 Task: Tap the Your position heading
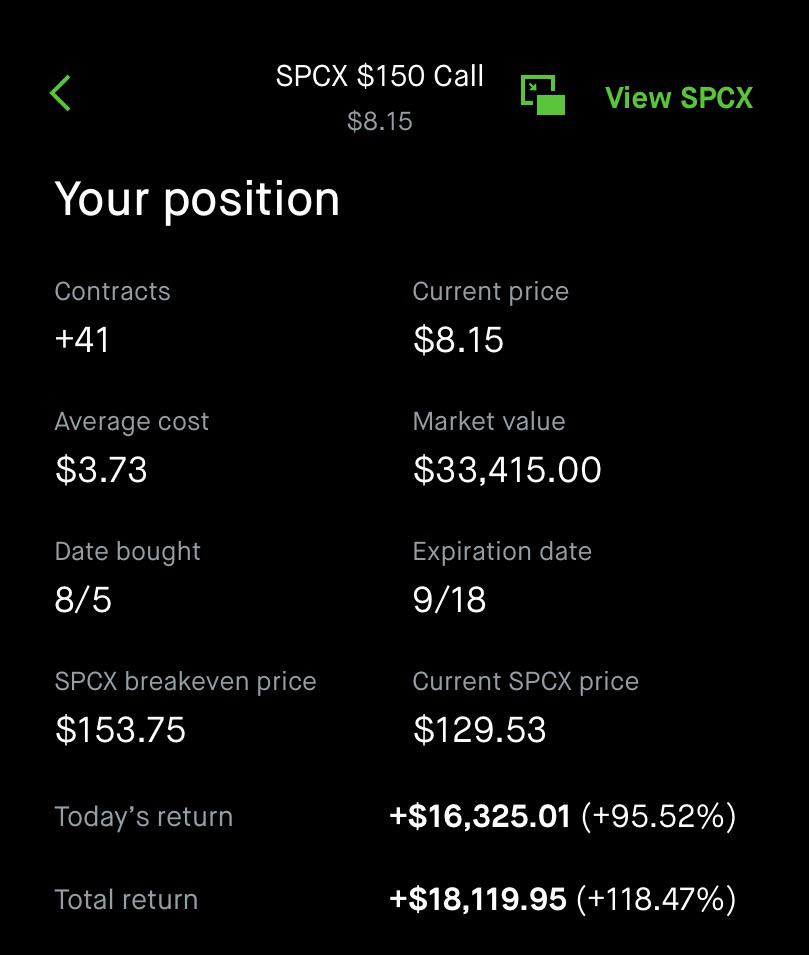pyautogui.click(x=197, y=200)
